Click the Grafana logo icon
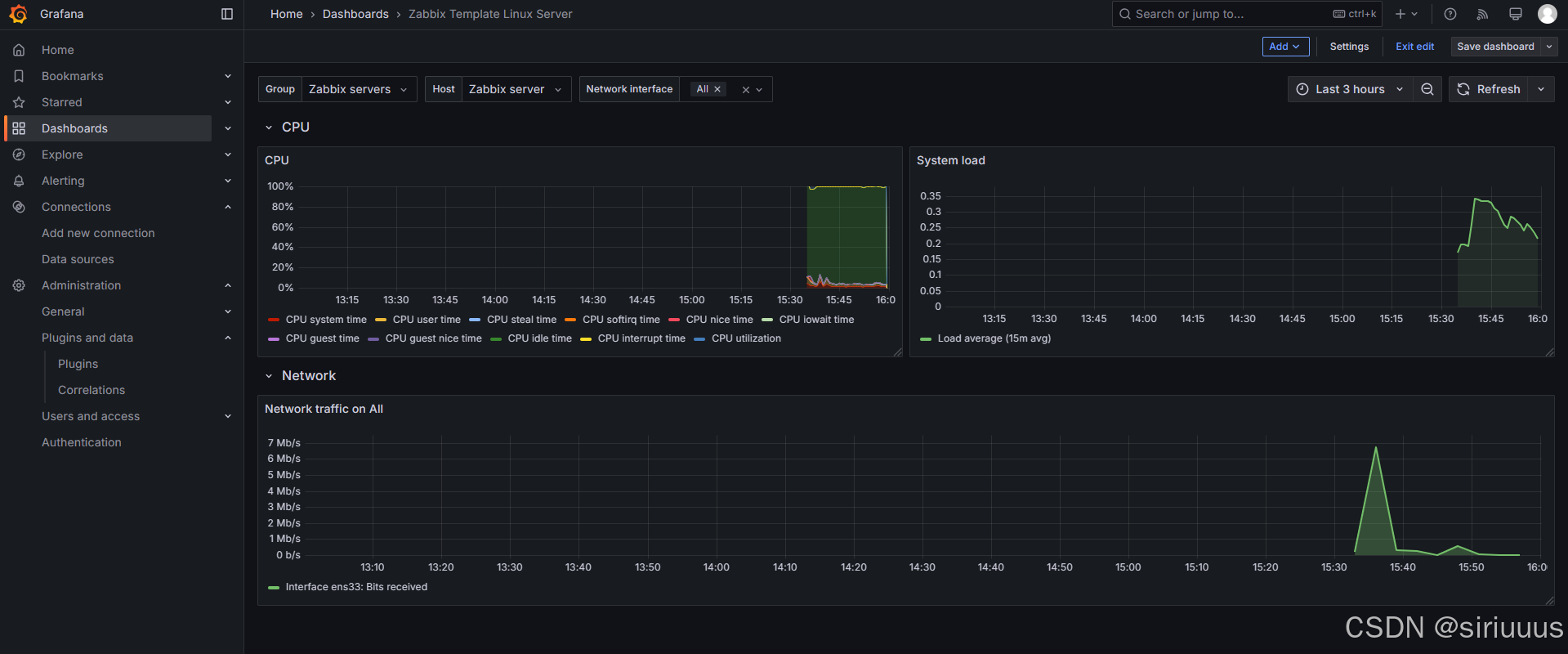This screenshot has height=654, width=1568. 18,14
